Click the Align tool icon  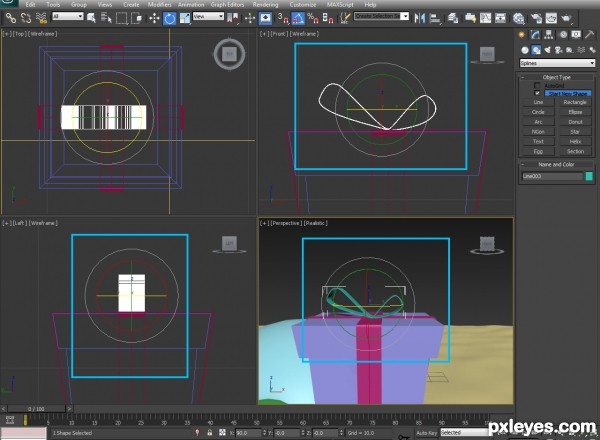[435, 18]
